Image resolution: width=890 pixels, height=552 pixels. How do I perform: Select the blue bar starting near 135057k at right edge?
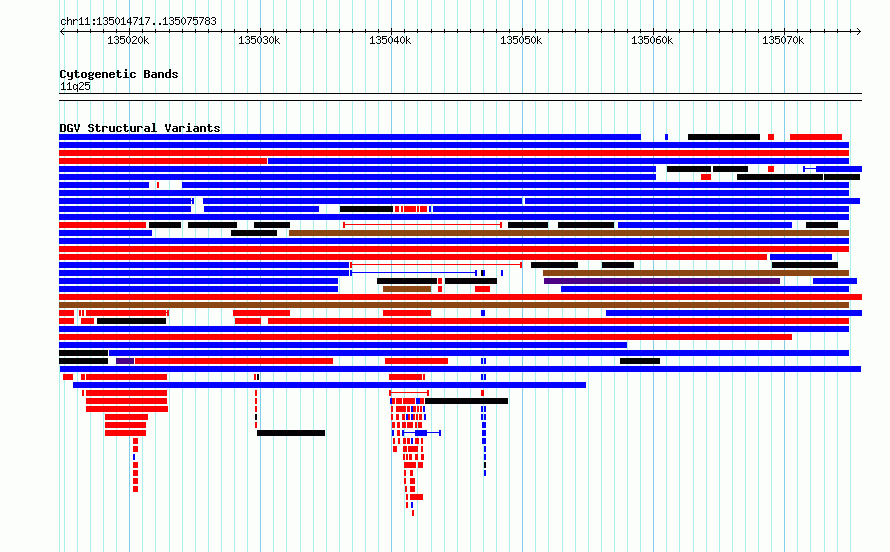[x=734, y=313]
